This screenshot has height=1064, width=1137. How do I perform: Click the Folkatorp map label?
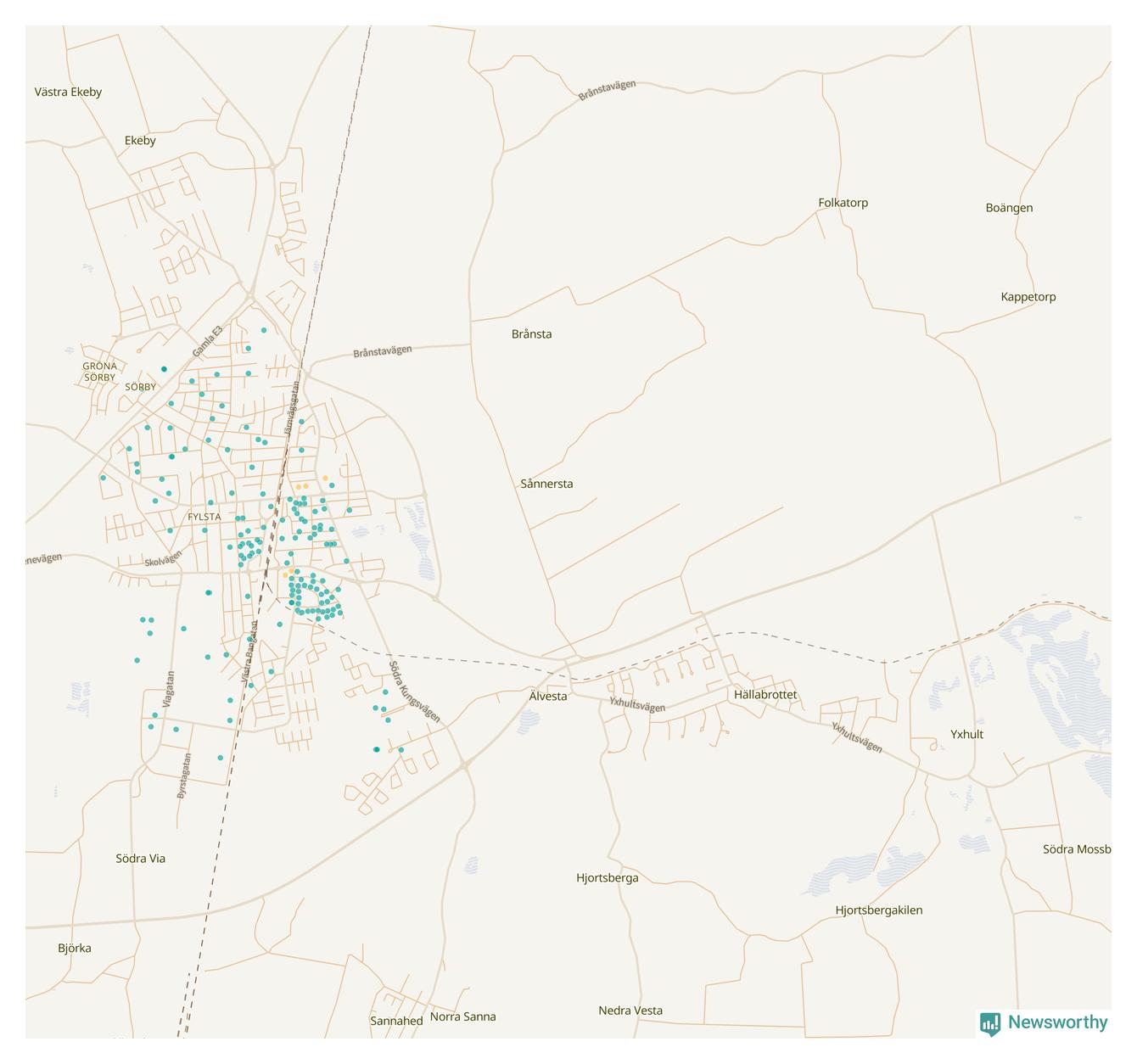843,203
